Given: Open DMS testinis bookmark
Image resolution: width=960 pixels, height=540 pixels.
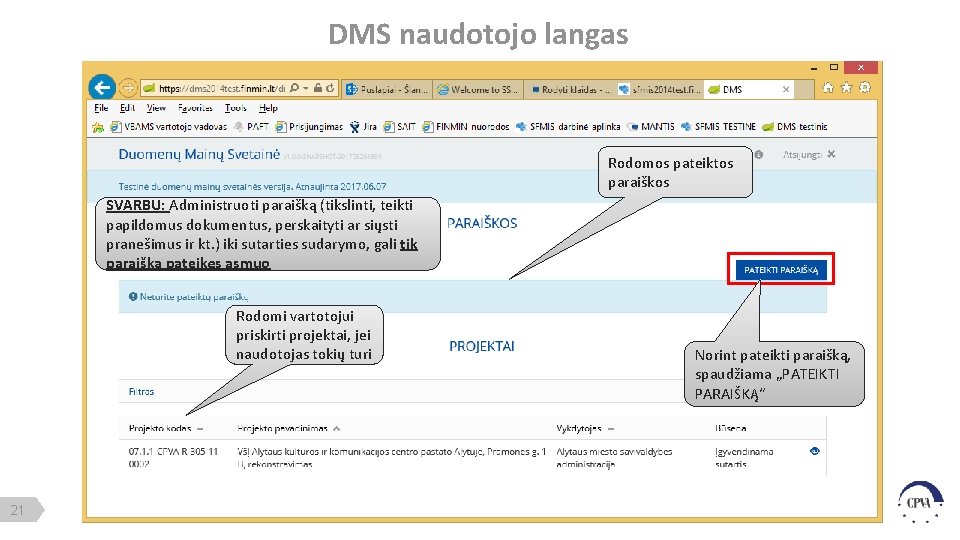Looking at the screenshot, I should click(795, 127).
